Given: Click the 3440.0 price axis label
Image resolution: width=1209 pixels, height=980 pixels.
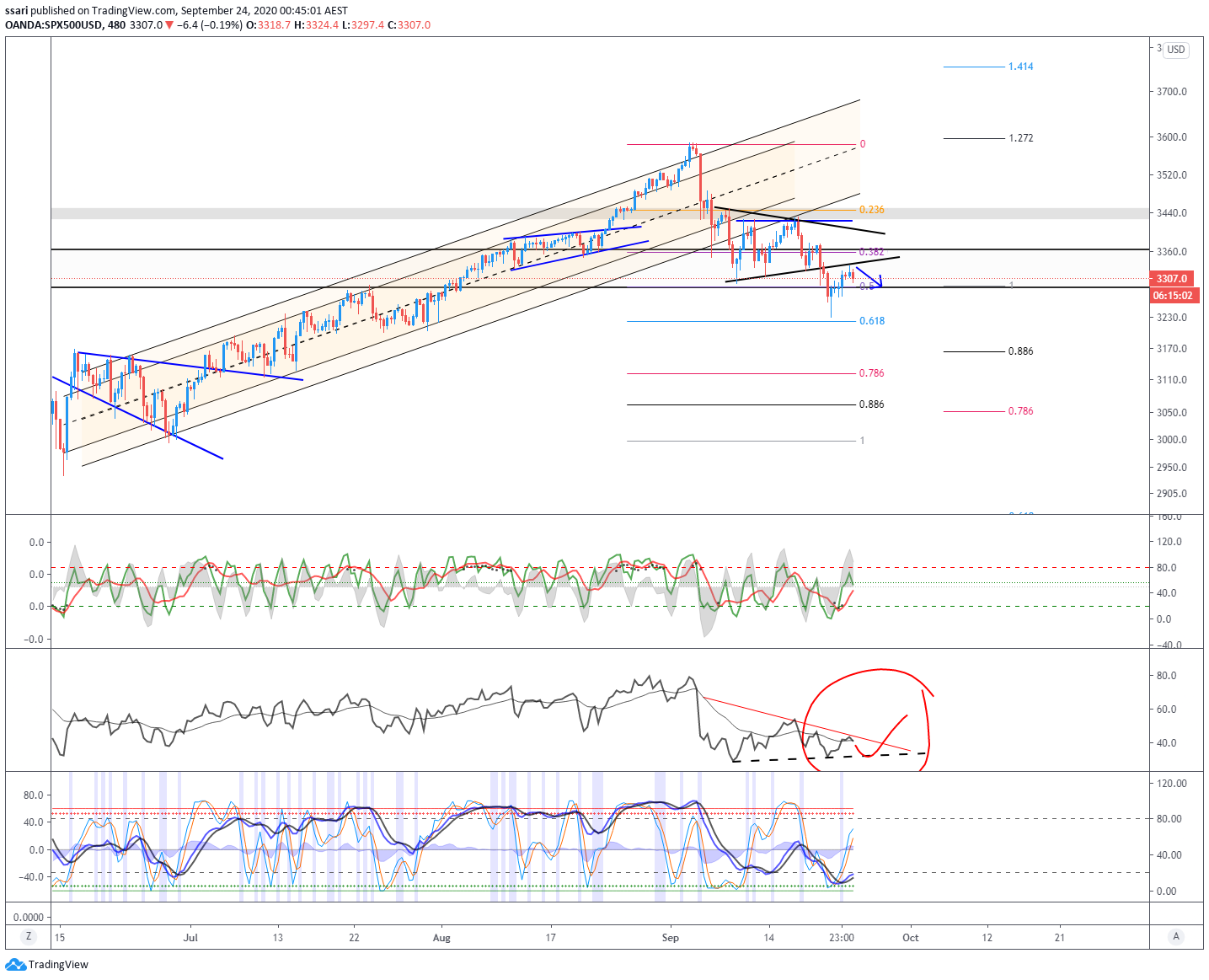Looking at the screenshot, I should pyautogui.click(x=1172, y=212).
